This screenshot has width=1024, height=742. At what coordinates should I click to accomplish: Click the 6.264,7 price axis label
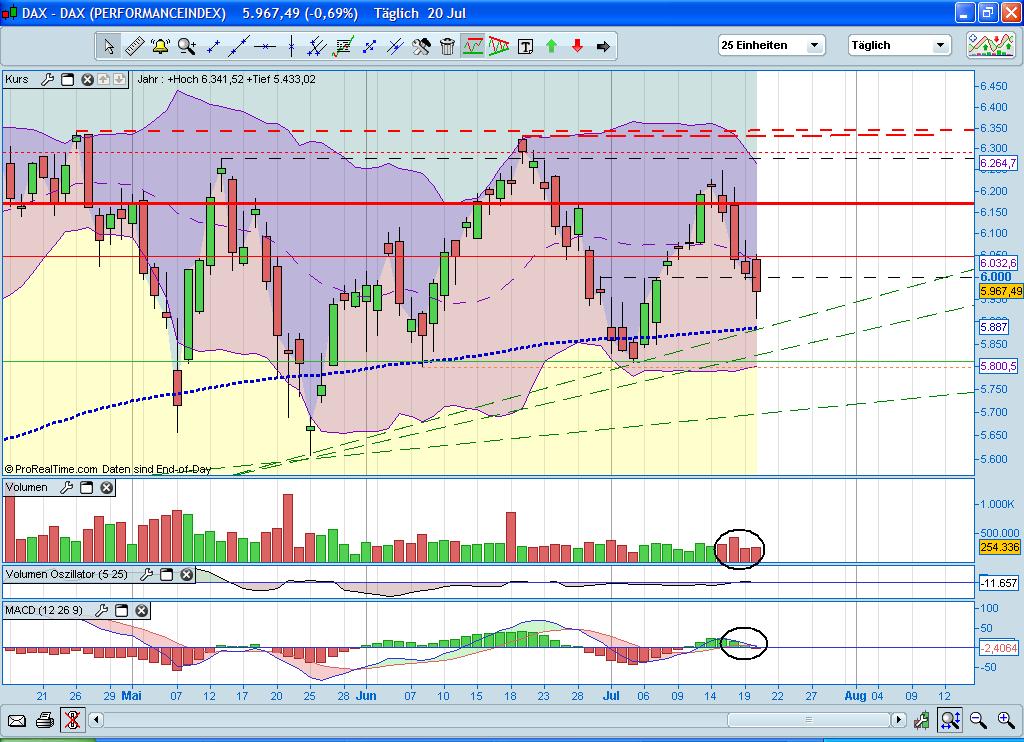(x=999, y=163)
